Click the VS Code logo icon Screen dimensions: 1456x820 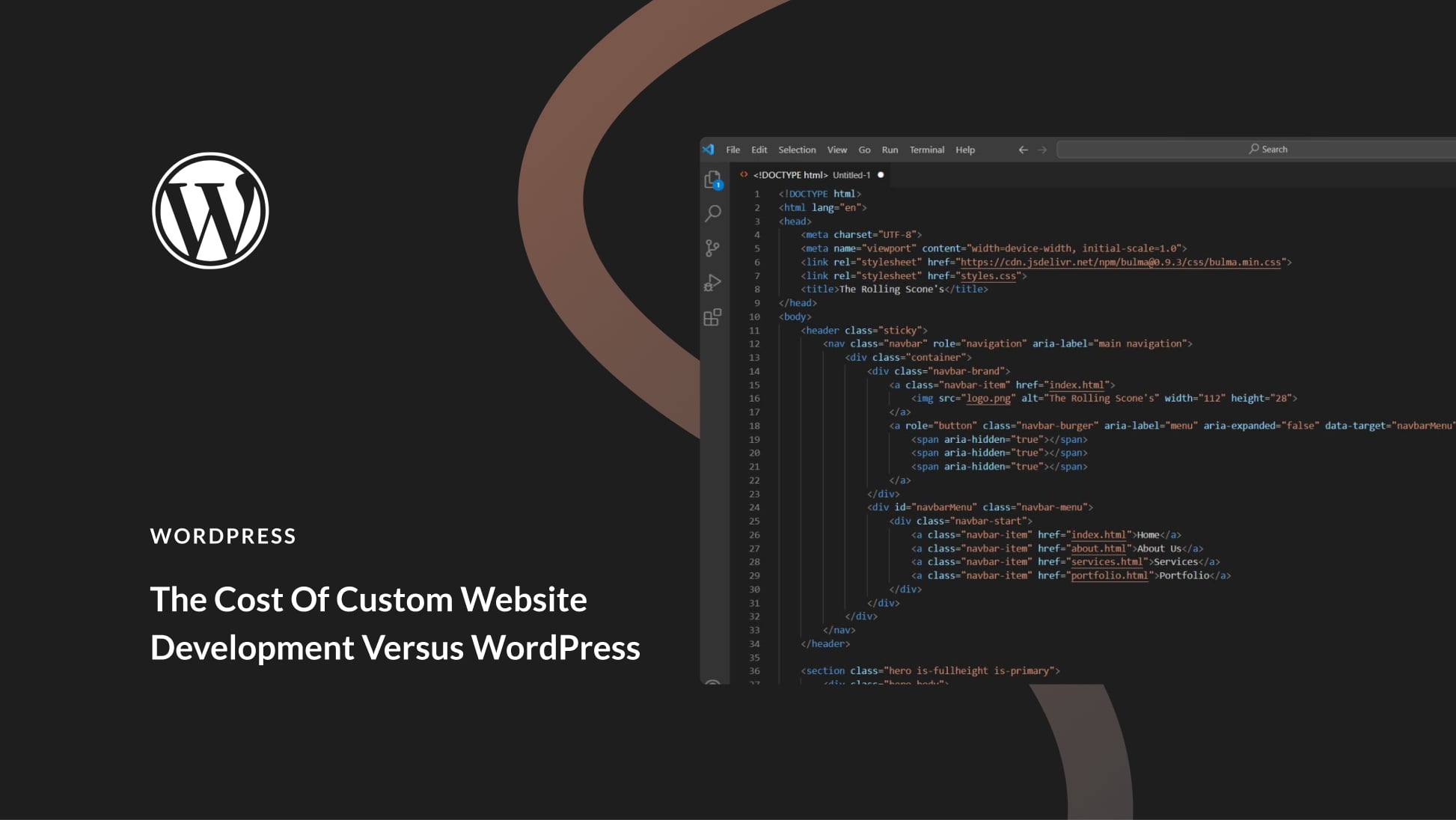(x=709, y=149)
